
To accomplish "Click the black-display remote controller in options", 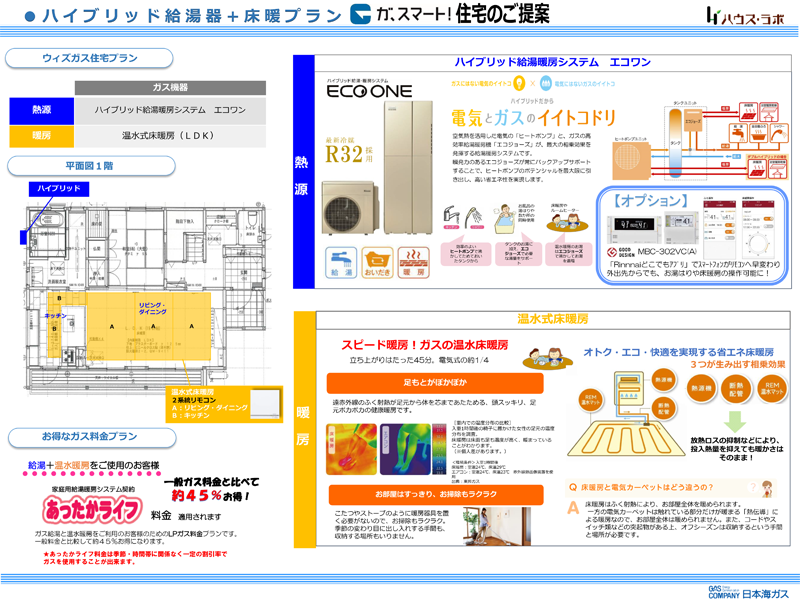I will click(633, 229).
